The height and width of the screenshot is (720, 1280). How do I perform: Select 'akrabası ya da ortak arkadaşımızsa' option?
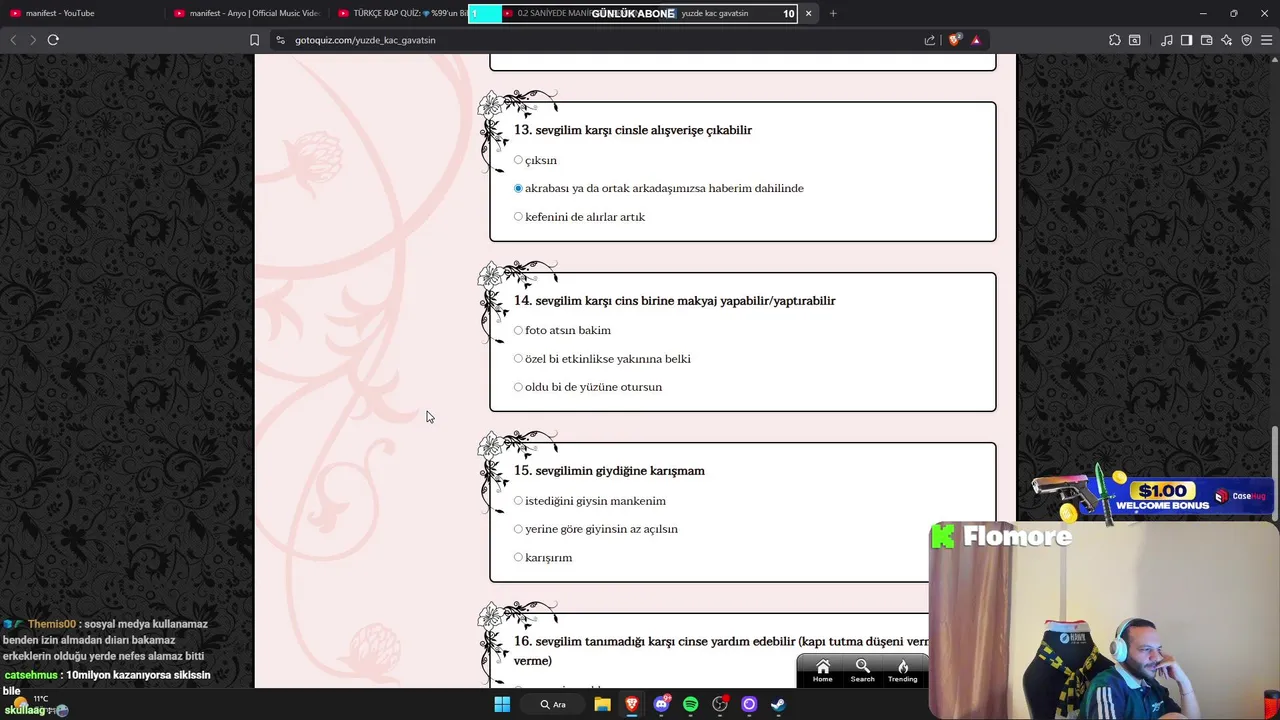point(518,188)
